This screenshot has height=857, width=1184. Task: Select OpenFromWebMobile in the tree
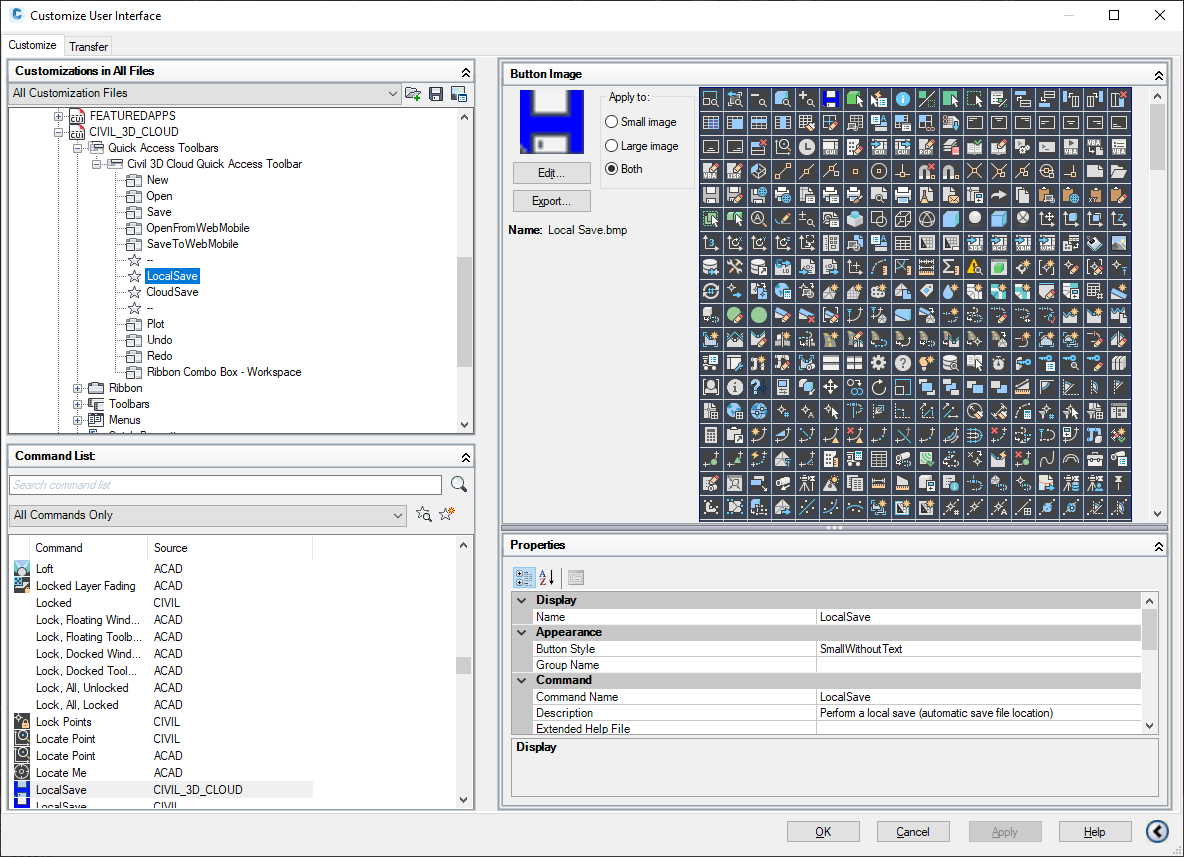(x=198, y=228)
